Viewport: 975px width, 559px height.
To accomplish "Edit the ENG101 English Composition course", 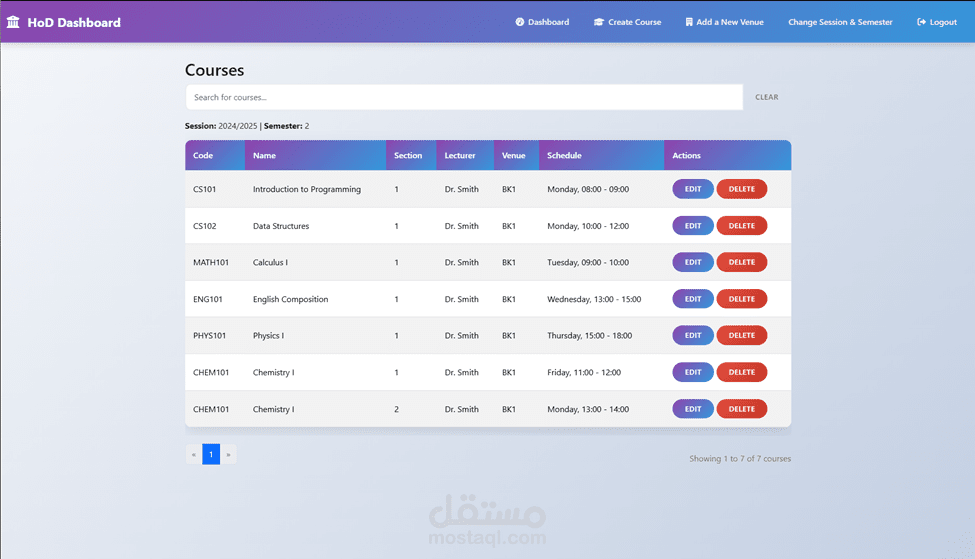I will [693, 299].
